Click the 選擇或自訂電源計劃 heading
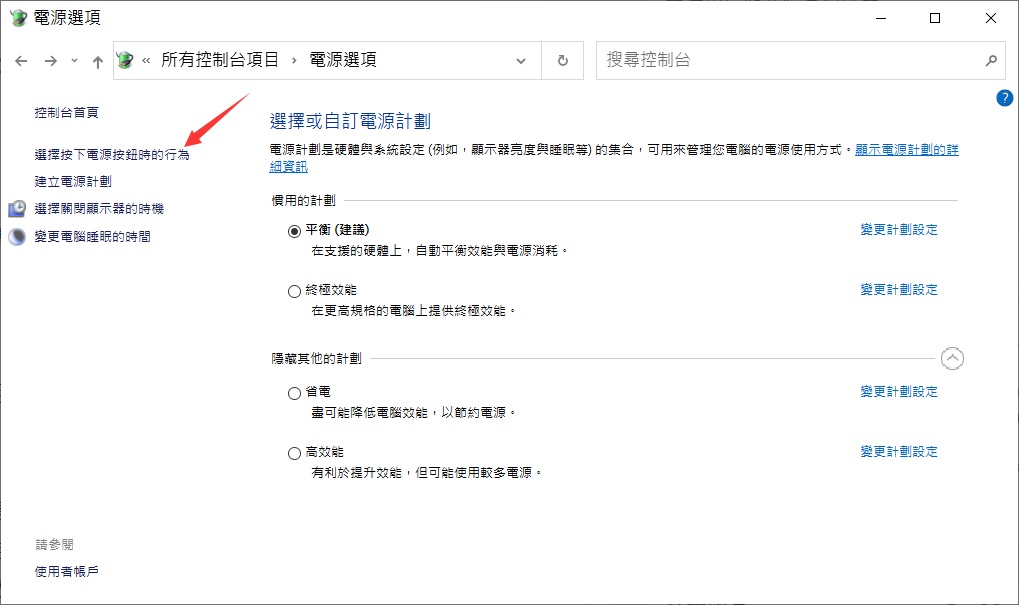The image size is (1019, 605). 350,121
